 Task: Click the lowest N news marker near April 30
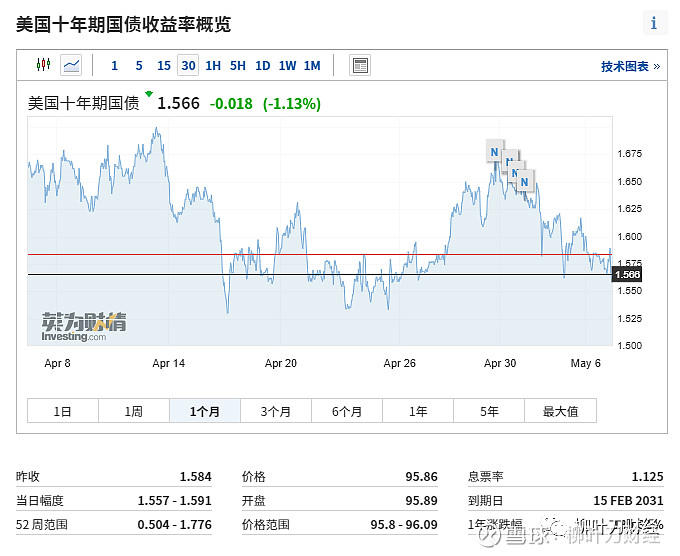(523, 181)
